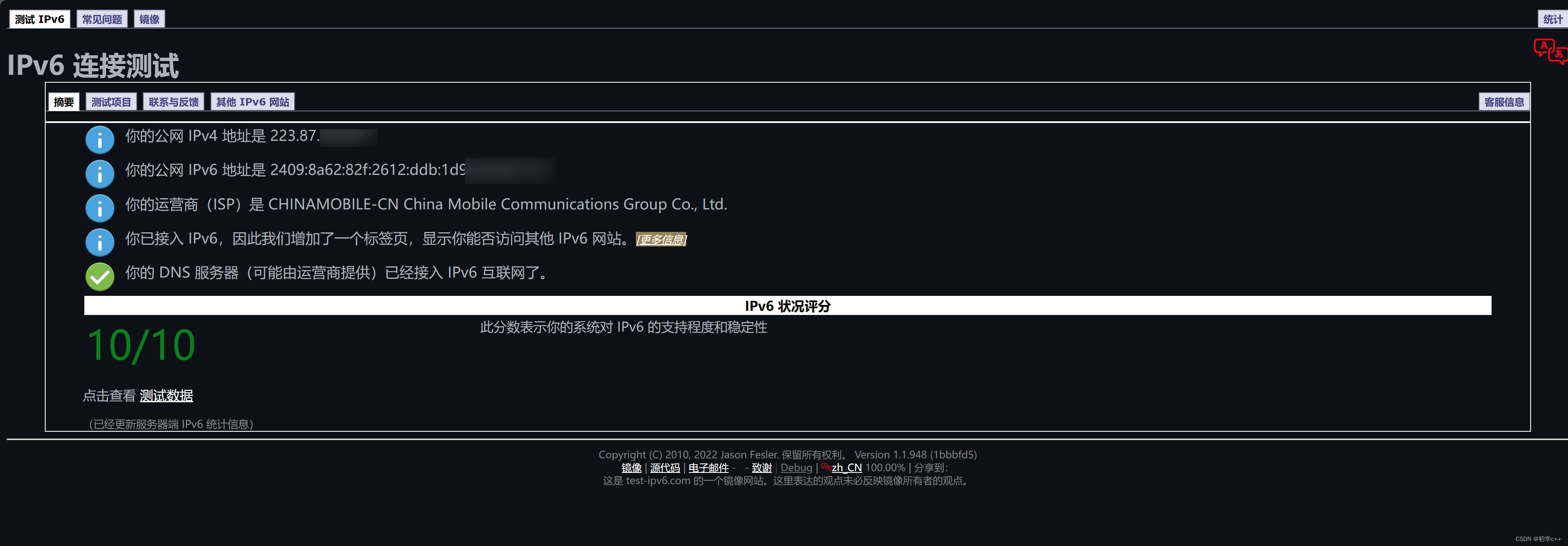Click the green checkmark icon on the DNS line

point(99,277)
